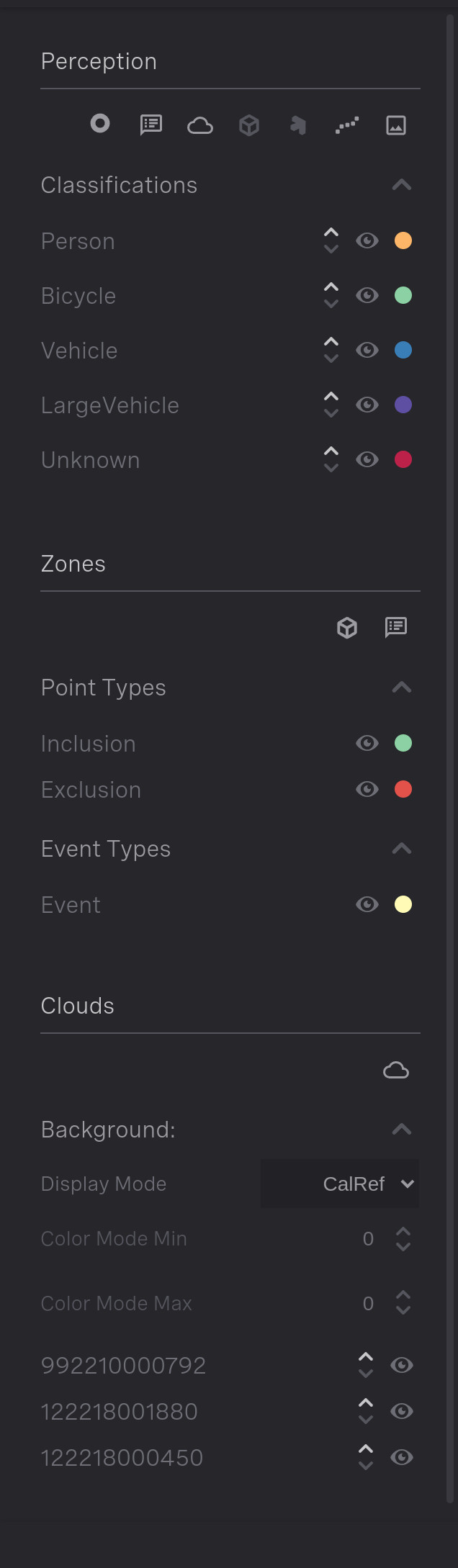The image size is (458, 1568).
Task: Click the circle object-marker icon under Perception
Action: coord(100,124)
